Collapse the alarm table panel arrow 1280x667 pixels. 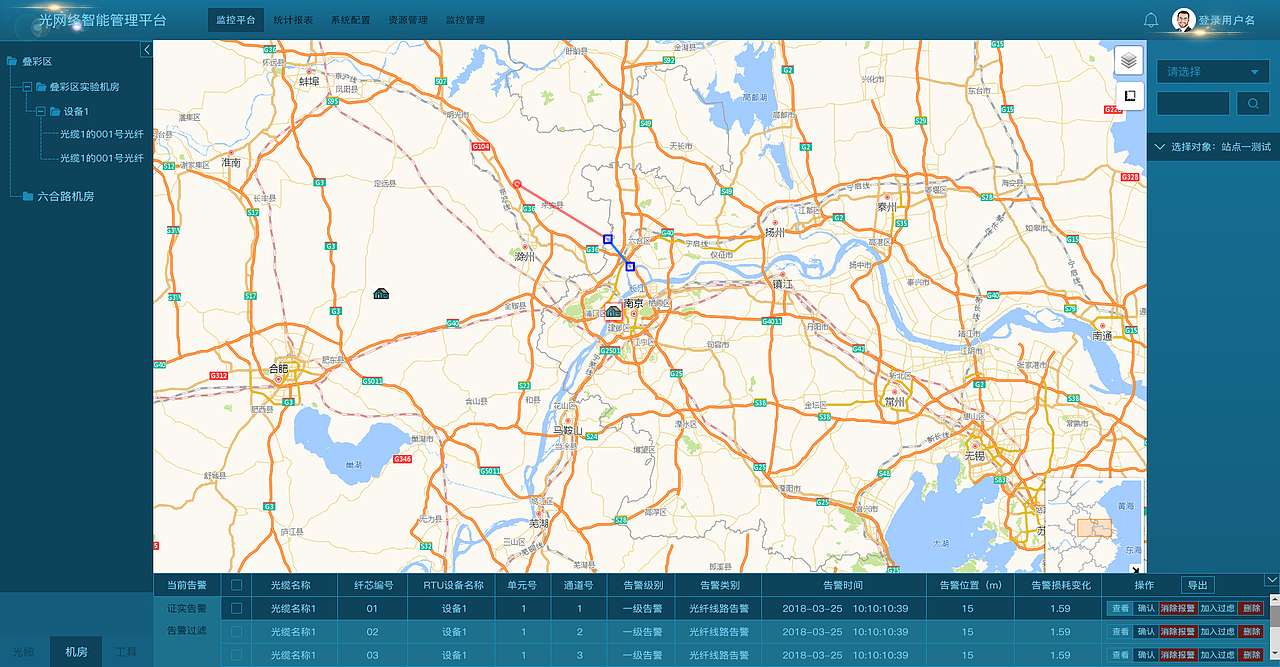tap(1271, 580)
